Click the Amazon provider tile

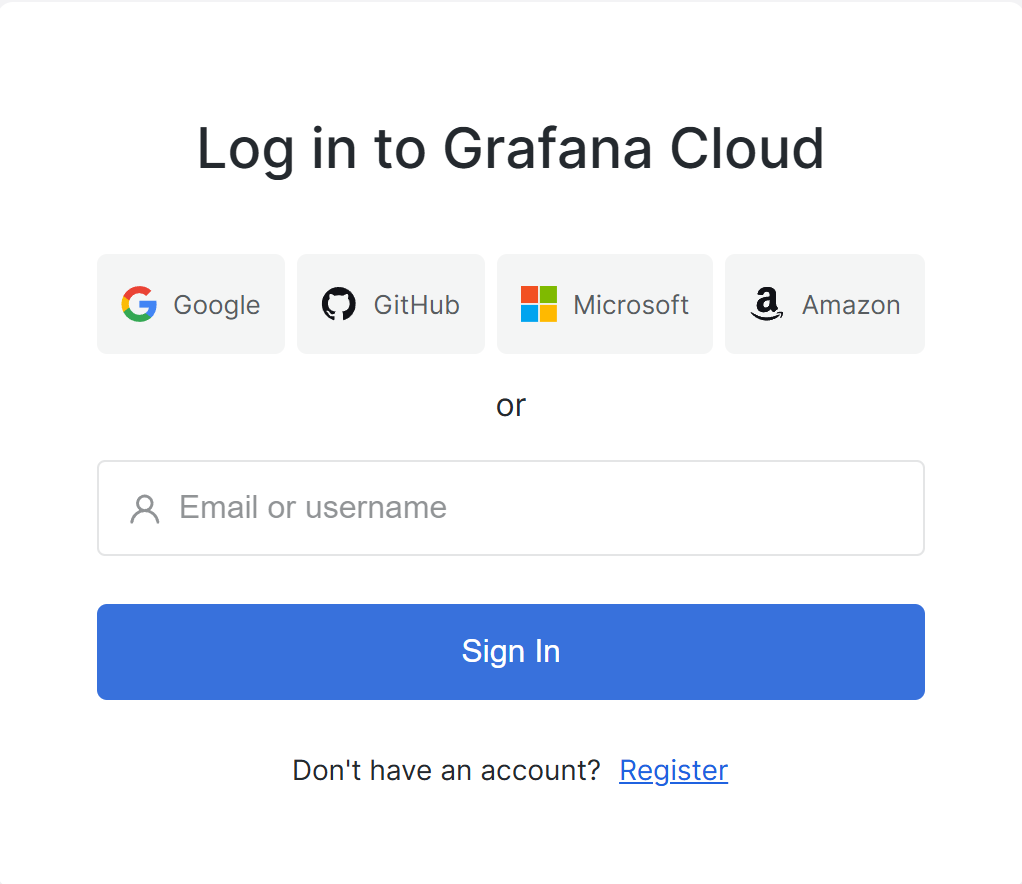click(824, 304)
